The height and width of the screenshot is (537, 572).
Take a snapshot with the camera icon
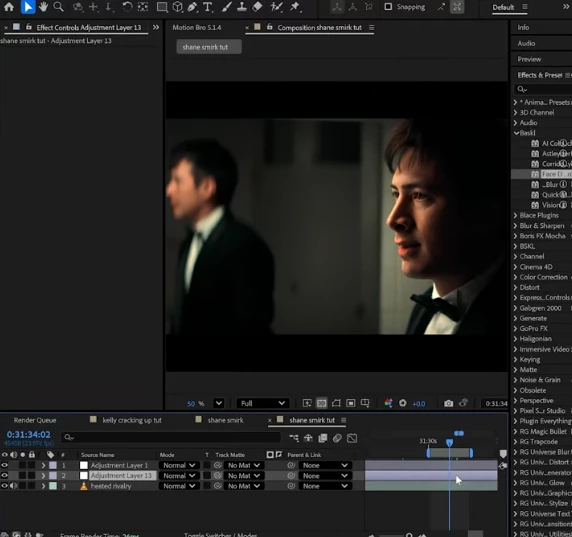tap(449, 403)
